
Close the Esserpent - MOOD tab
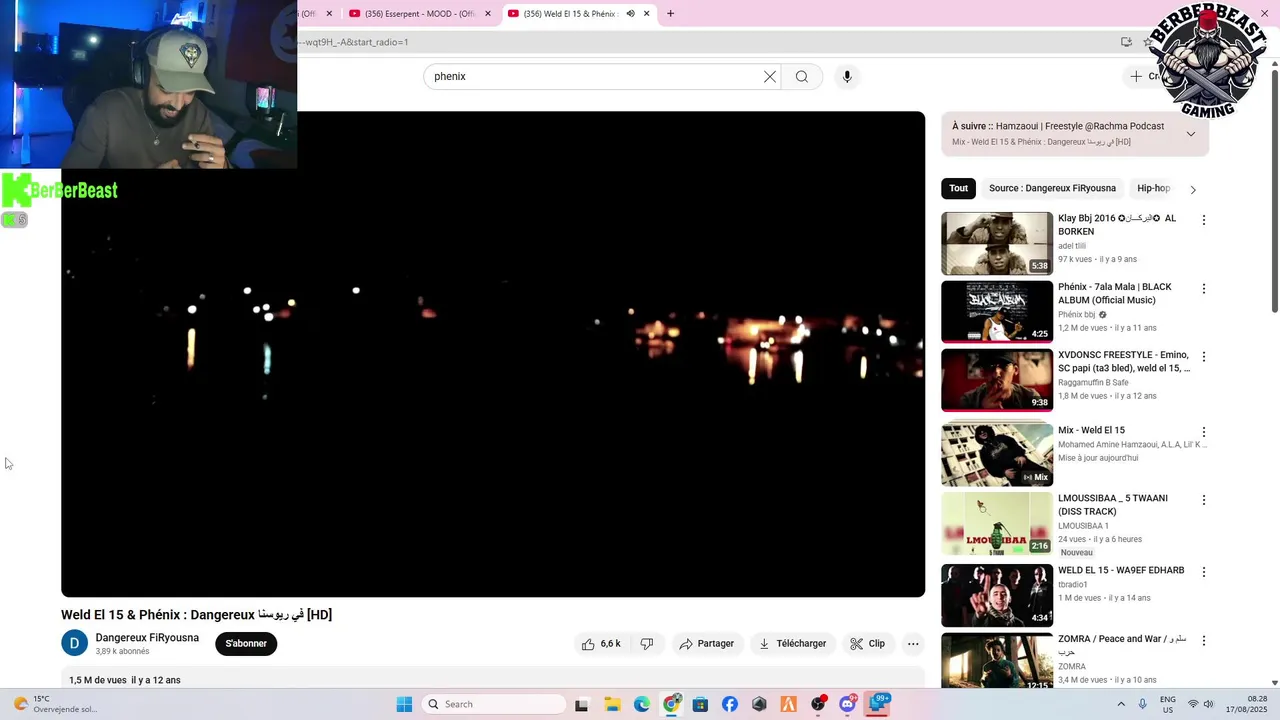(488, 14)
